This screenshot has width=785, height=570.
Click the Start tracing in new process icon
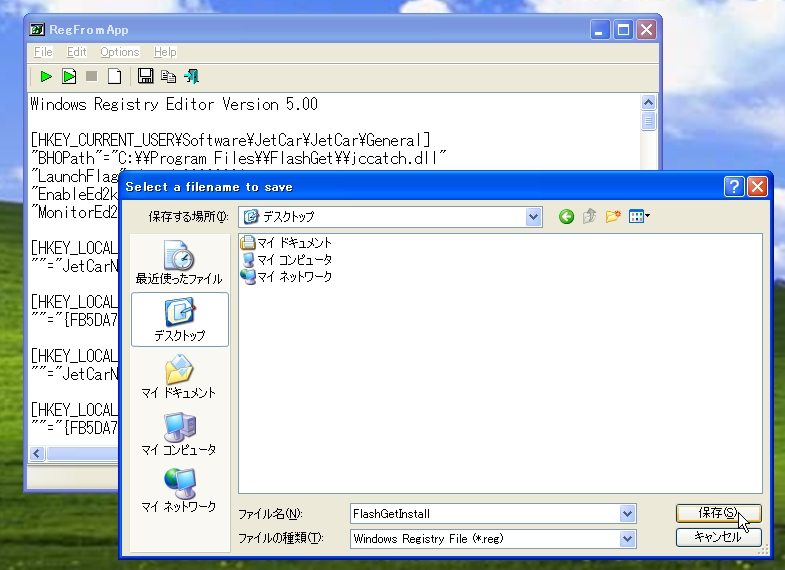click(69, 77)
